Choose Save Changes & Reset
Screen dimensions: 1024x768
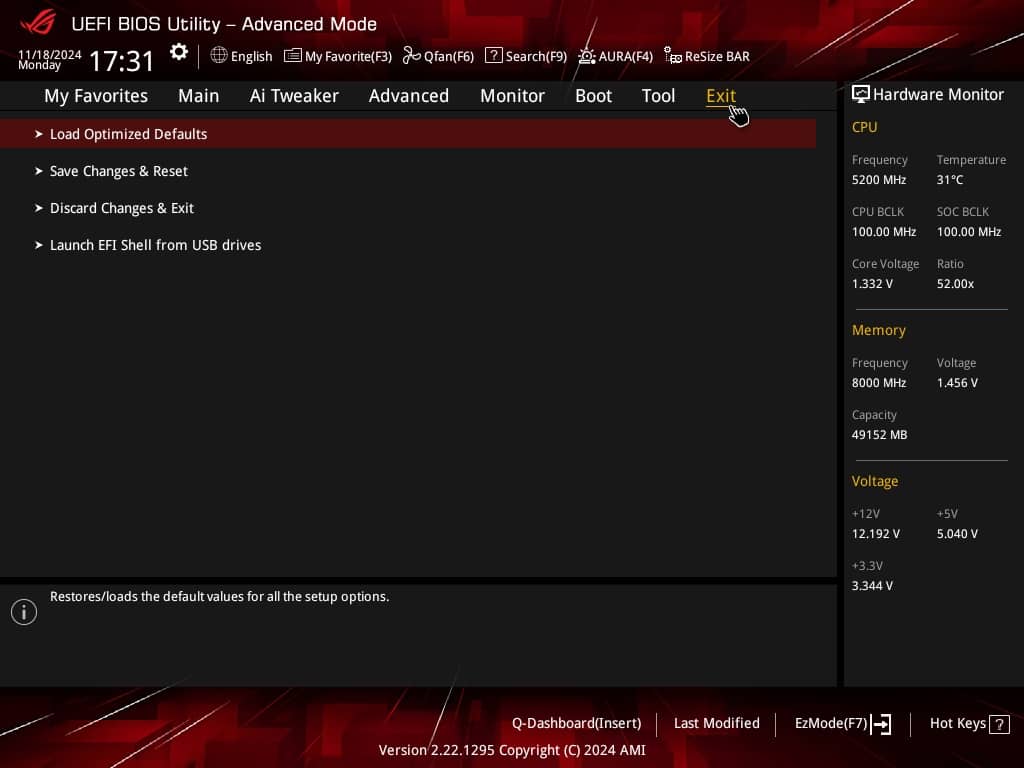[119, 171]
